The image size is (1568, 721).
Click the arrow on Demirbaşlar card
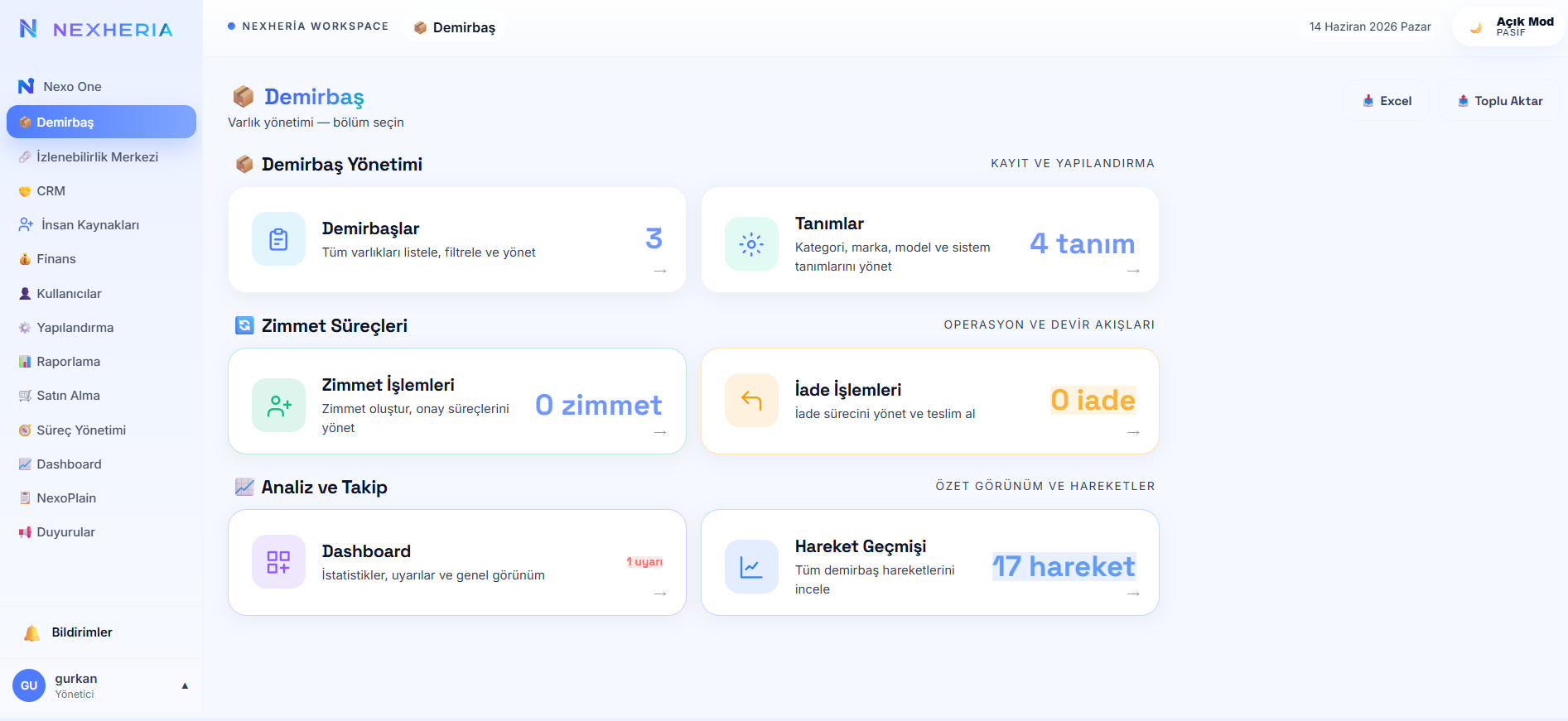pos(660,272)
